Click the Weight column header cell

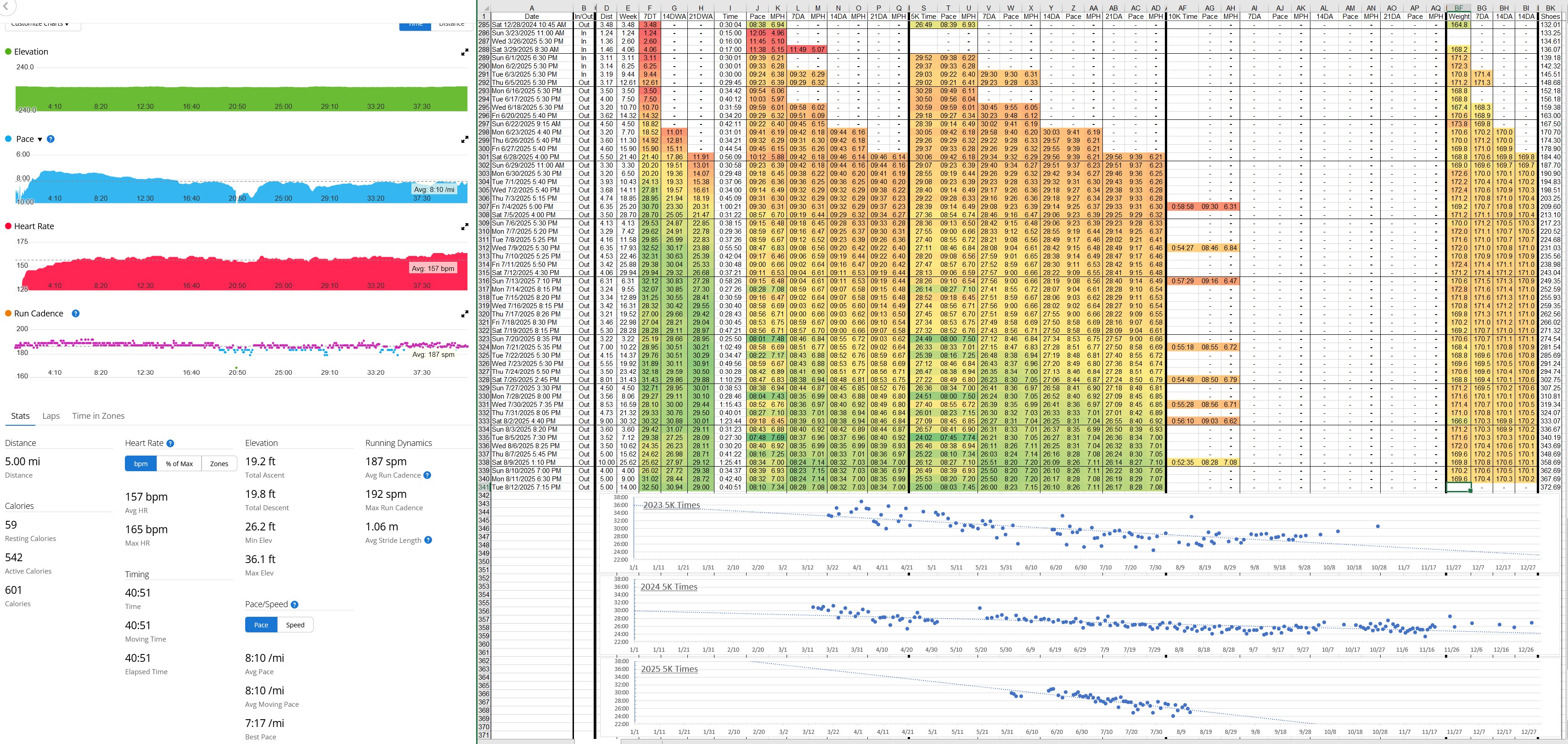1458,17
